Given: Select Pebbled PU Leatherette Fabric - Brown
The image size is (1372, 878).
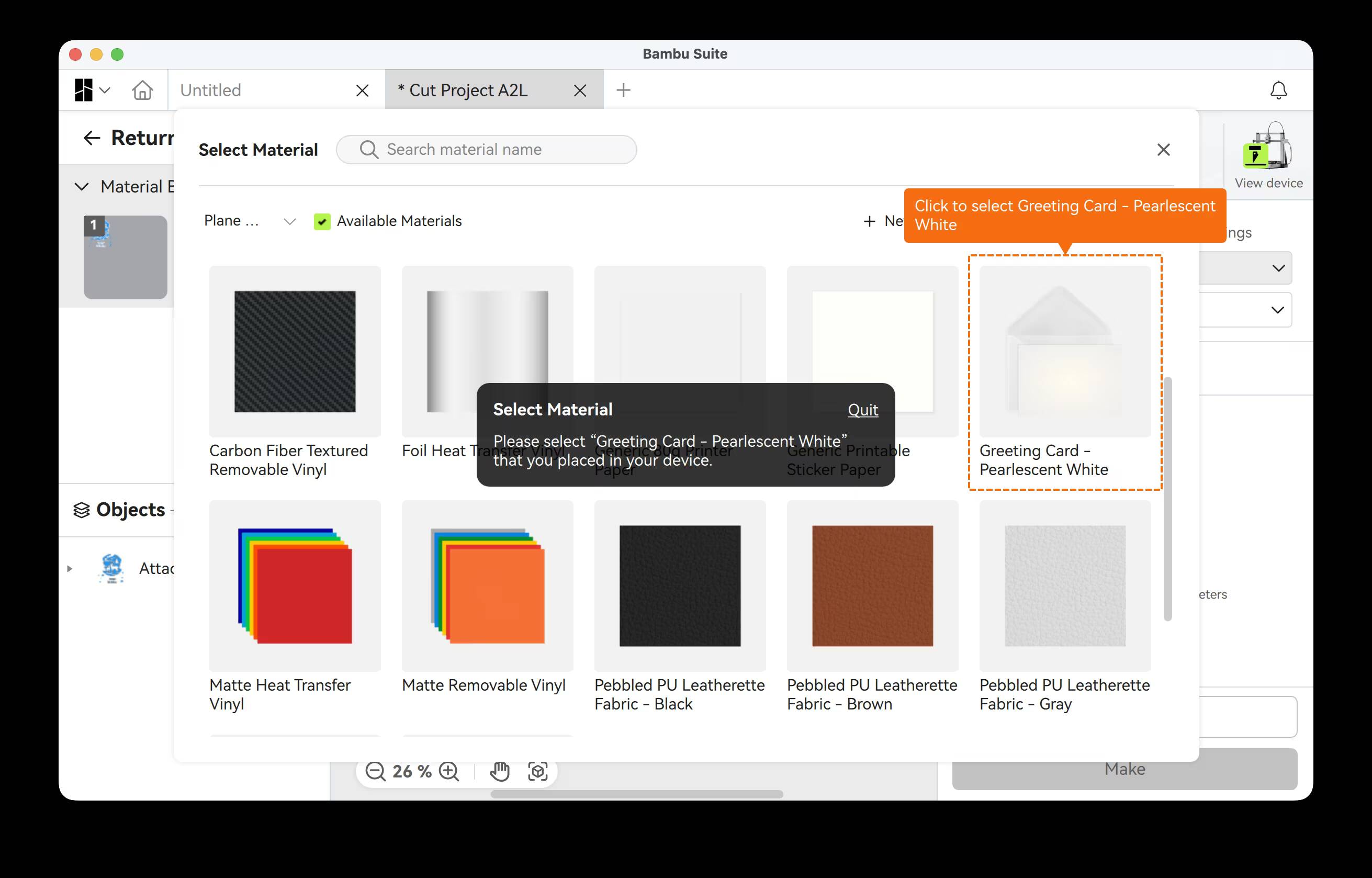Looking at the screenshot, I should click(x=872, y=606).
